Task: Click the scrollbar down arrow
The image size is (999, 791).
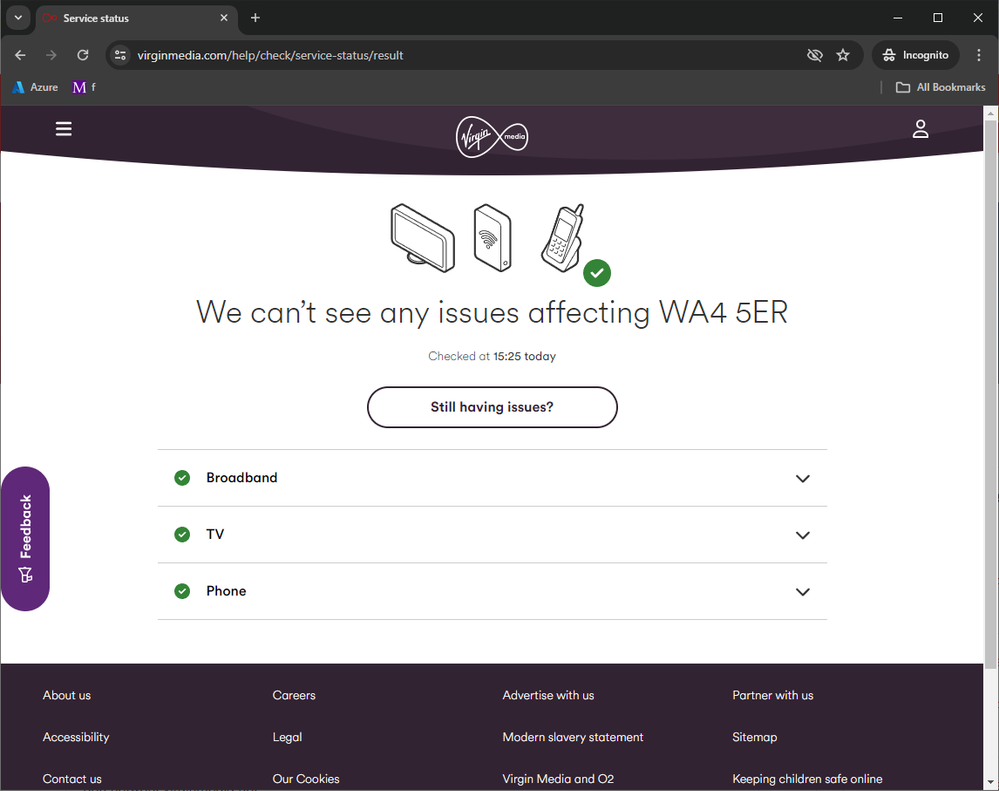Action: click(x=991, y=782)
